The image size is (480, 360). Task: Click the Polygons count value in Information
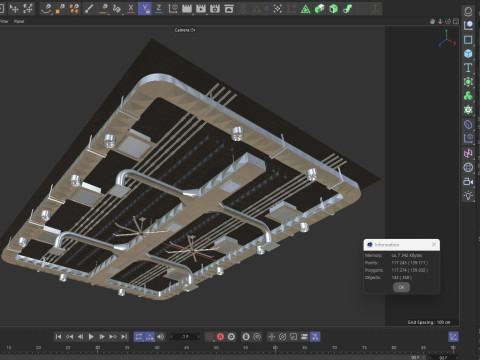coord(410,270)
